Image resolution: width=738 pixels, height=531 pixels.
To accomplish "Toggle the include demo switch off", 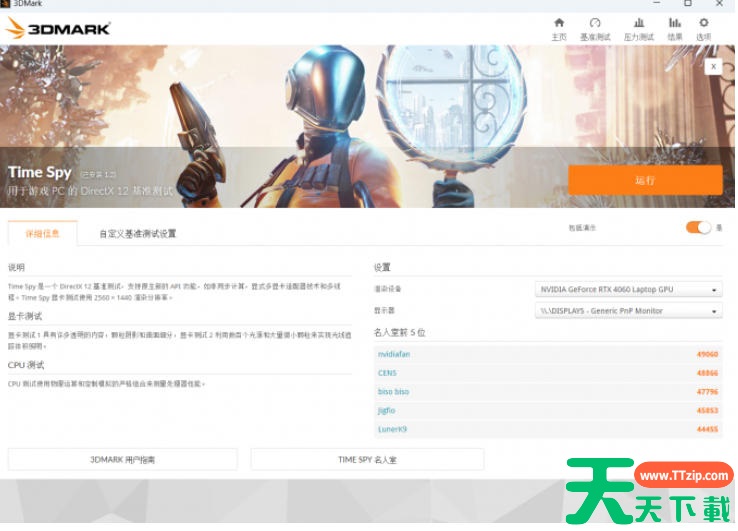I will pos(698,227).
